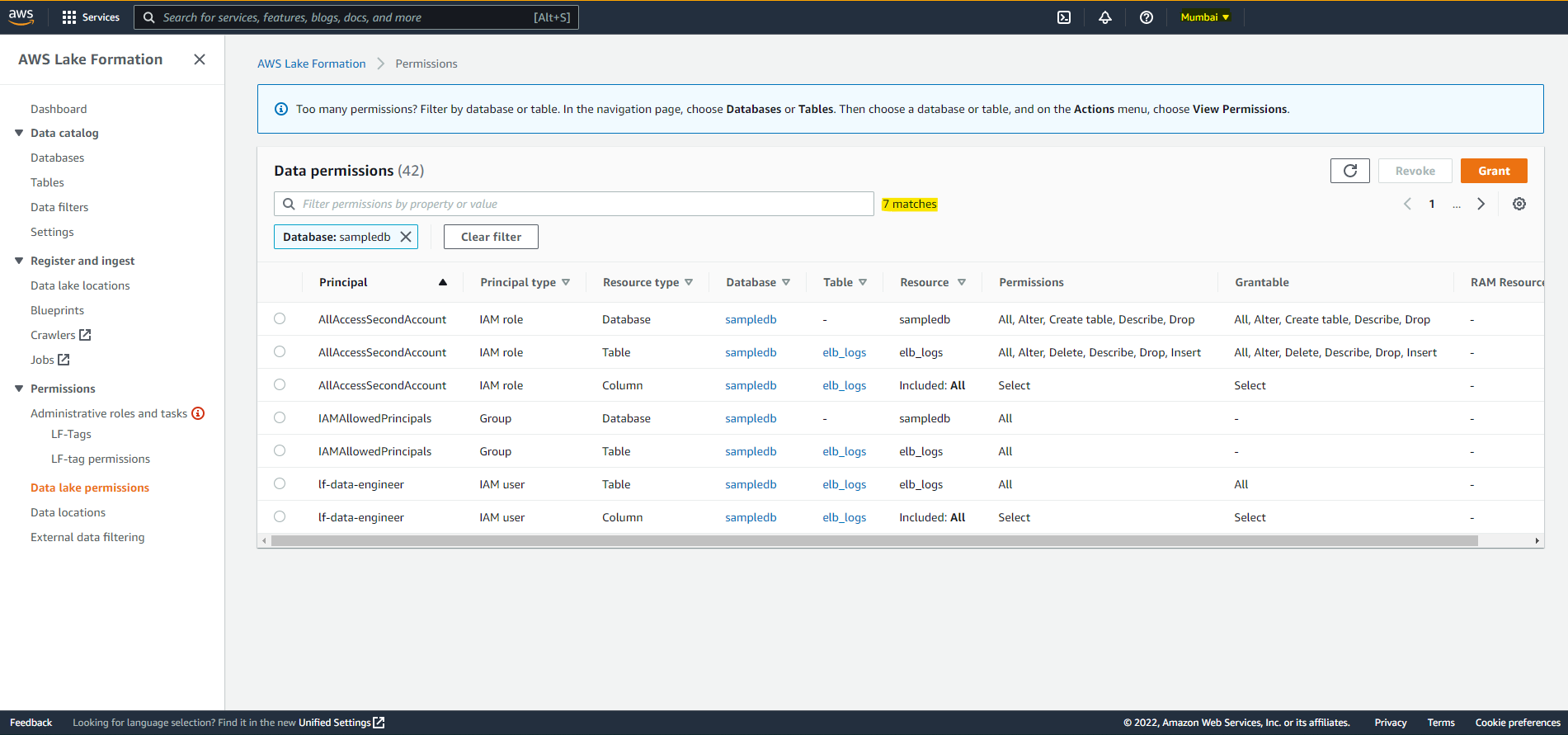Open Blueprints in the navigation

[x=57, y=310]
